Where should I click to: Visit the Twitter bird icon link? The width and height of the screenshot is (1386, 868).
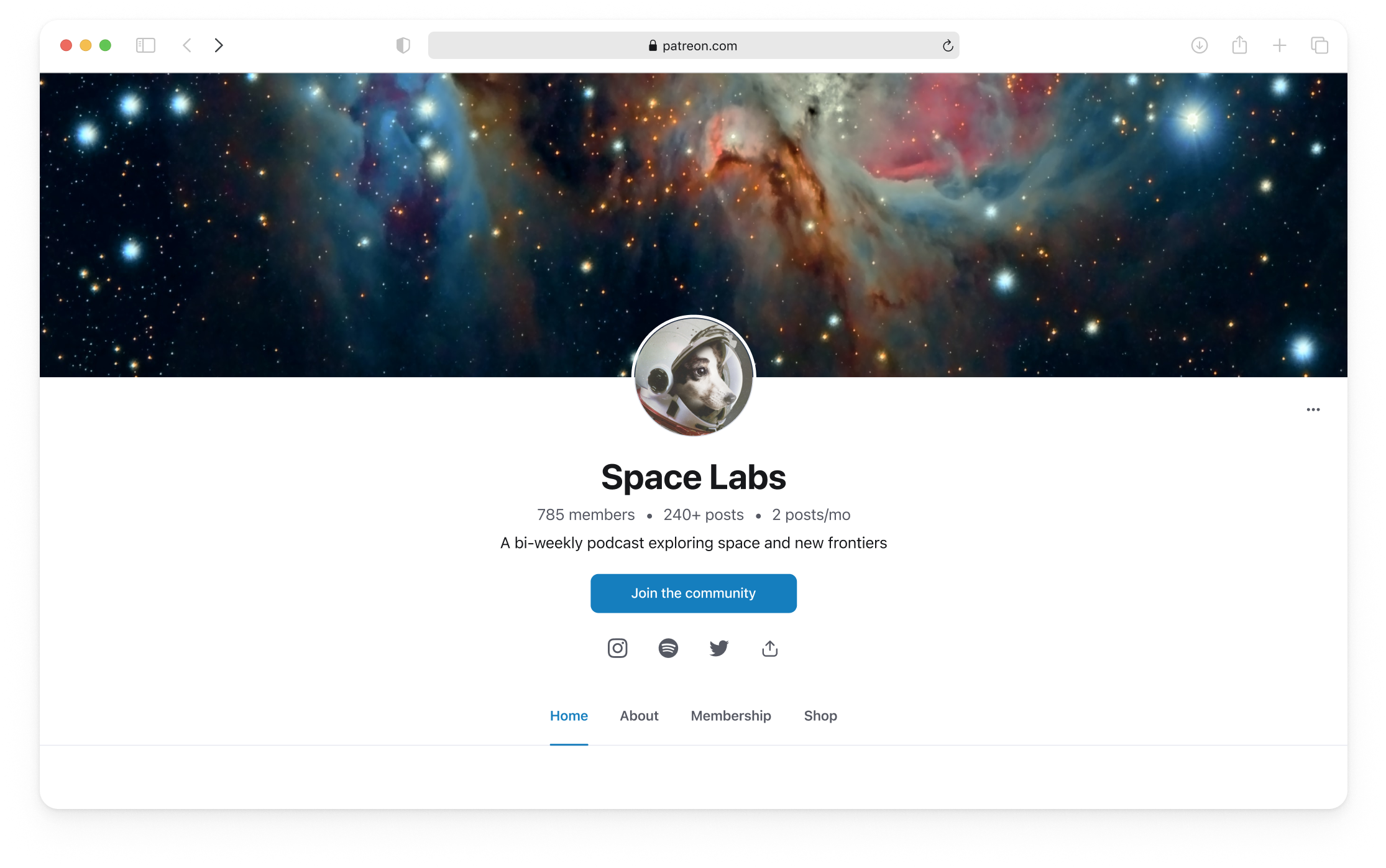click(x=719, y=648)
